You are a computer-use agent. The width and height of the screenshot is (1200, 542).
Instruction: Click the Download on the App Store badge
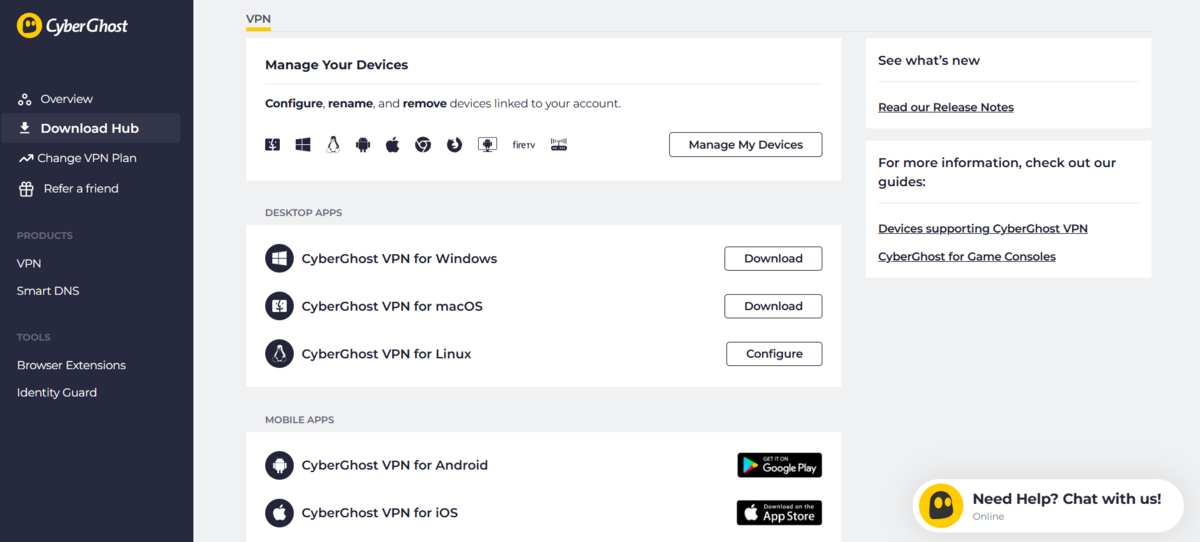[779, 513]
